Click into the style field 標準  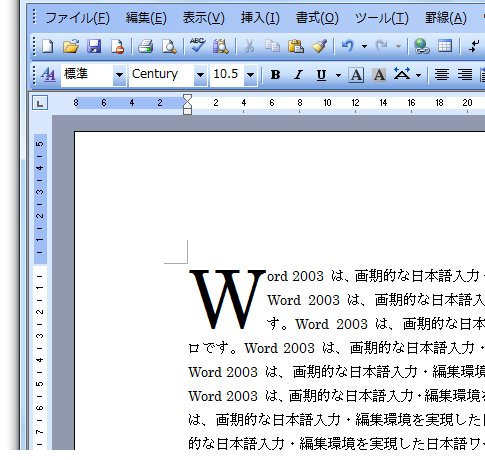point(87,75)
